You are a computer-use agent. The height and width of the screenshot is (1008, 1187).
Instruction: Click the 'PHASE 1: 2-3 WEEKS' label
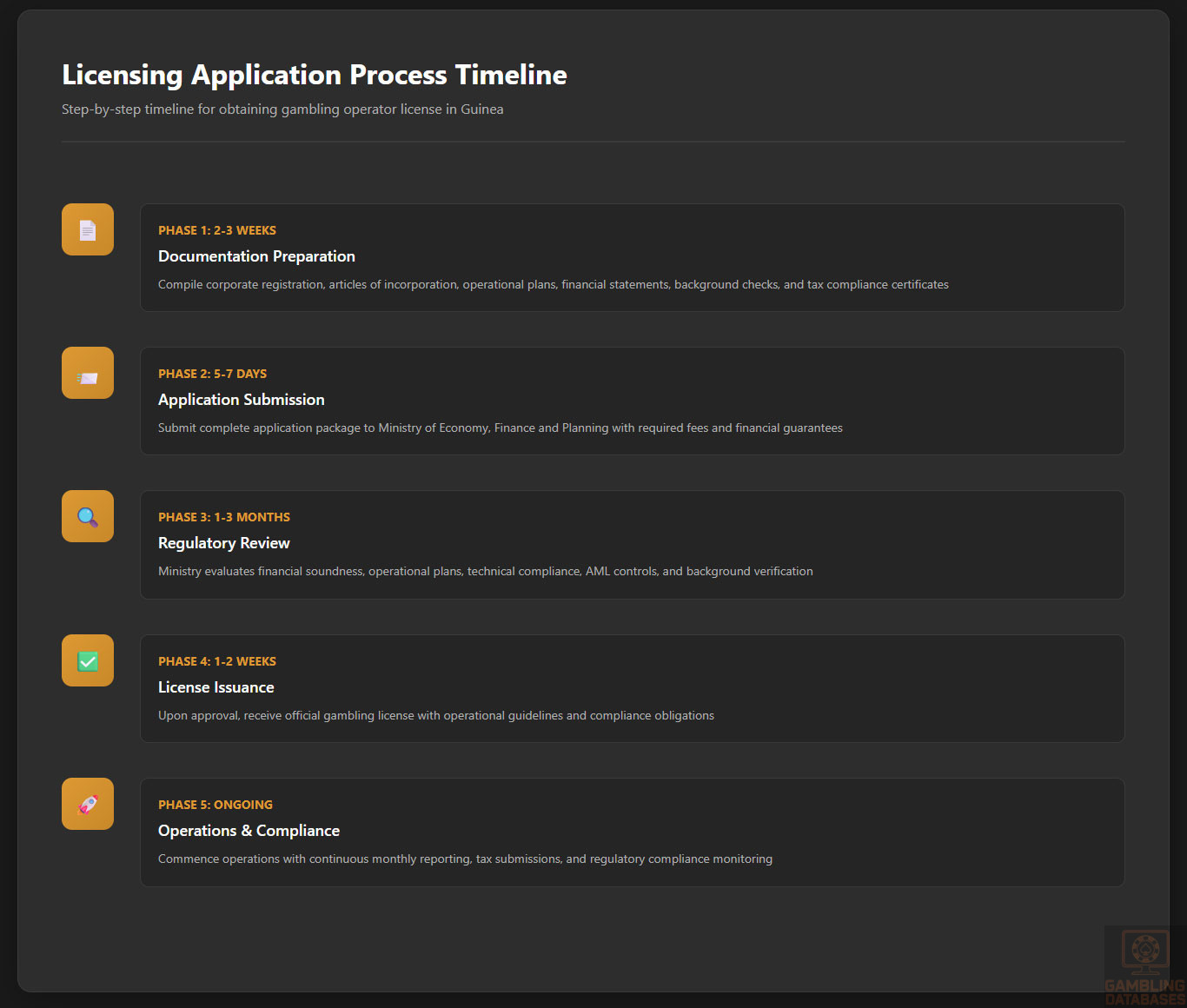[216, 230]
